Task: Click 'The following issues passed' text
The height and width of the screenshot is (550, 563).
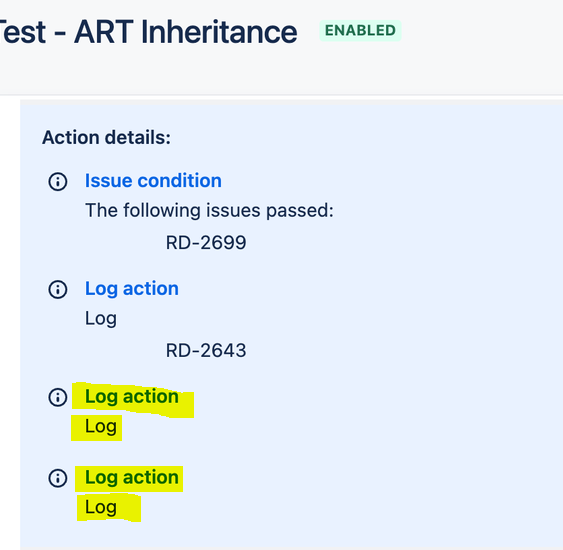Action: click(x=209, y=210)
